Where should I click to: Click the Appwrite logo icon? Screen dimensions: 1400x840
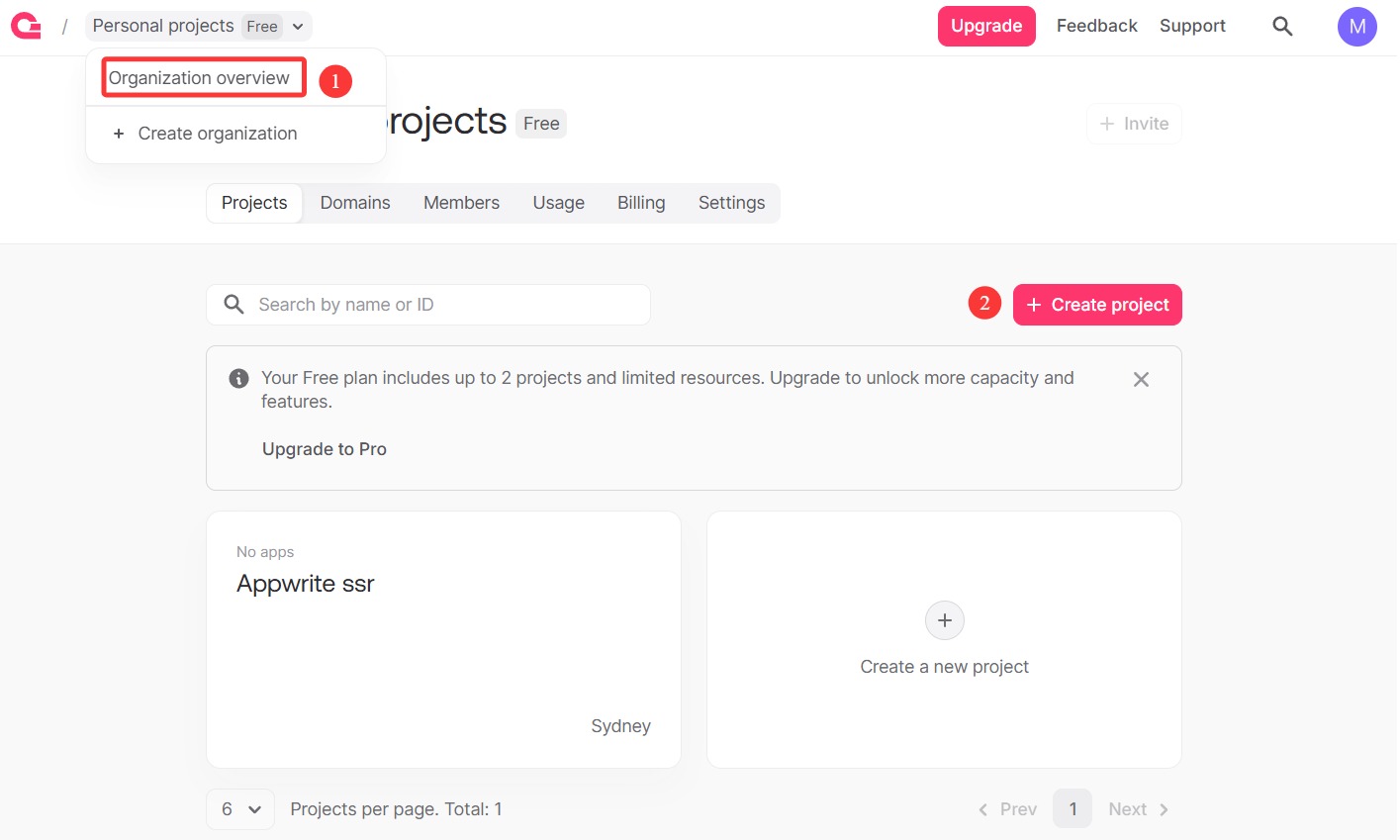click(26, 26)
